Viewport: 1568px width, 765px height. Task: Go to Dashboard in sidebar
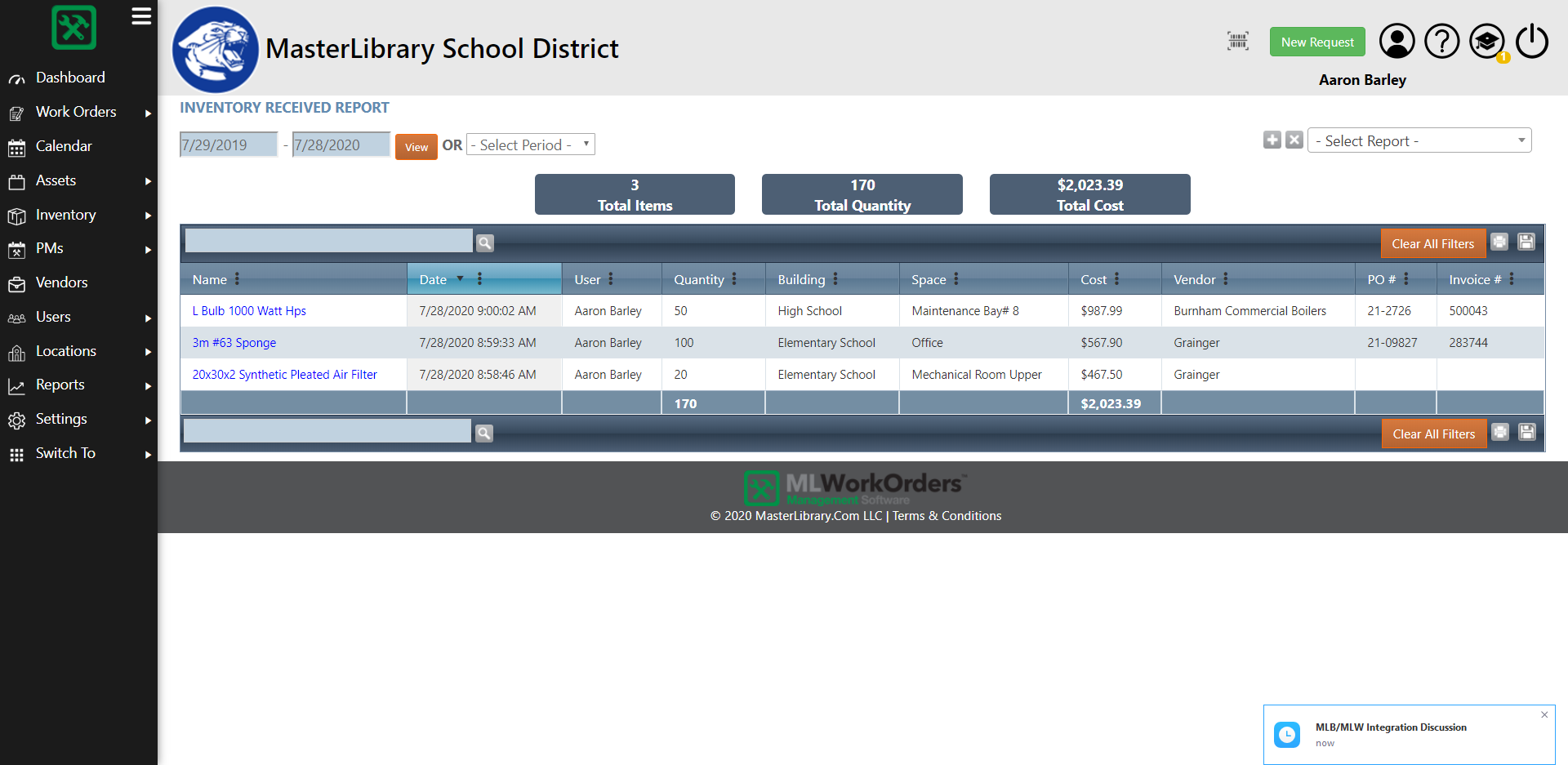(x=70, y=78)
